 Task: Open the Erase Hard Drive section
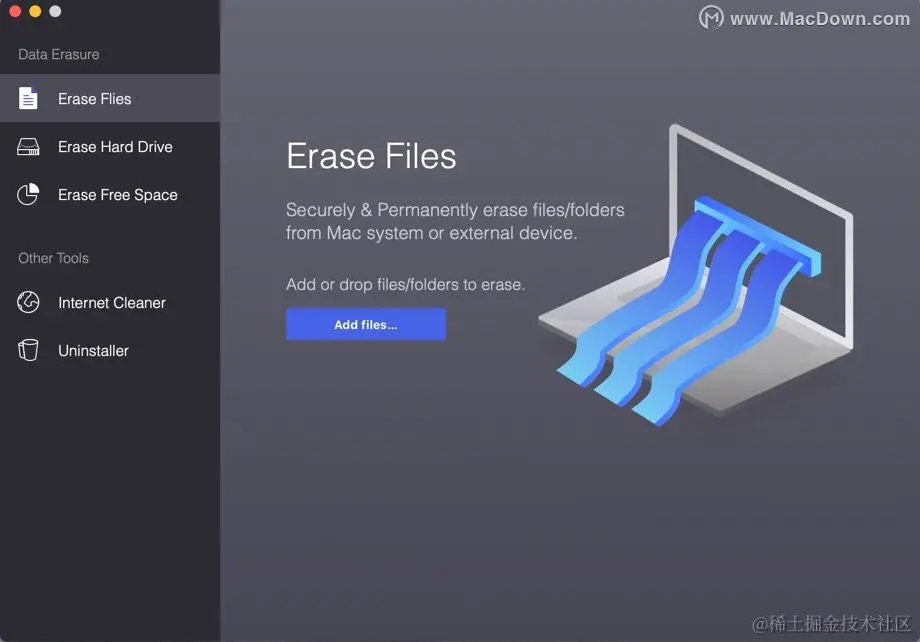click(x=110, y=147)
